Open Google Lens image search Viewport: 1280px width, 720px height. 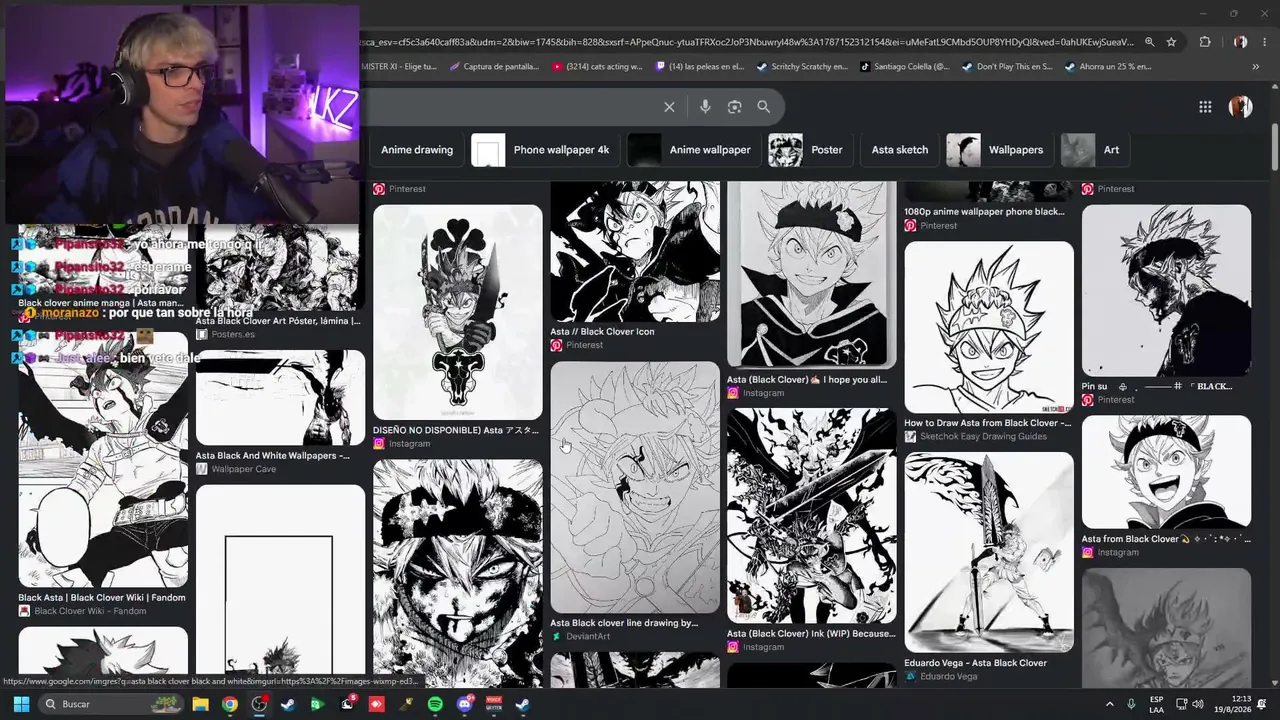tap(735, 107)
